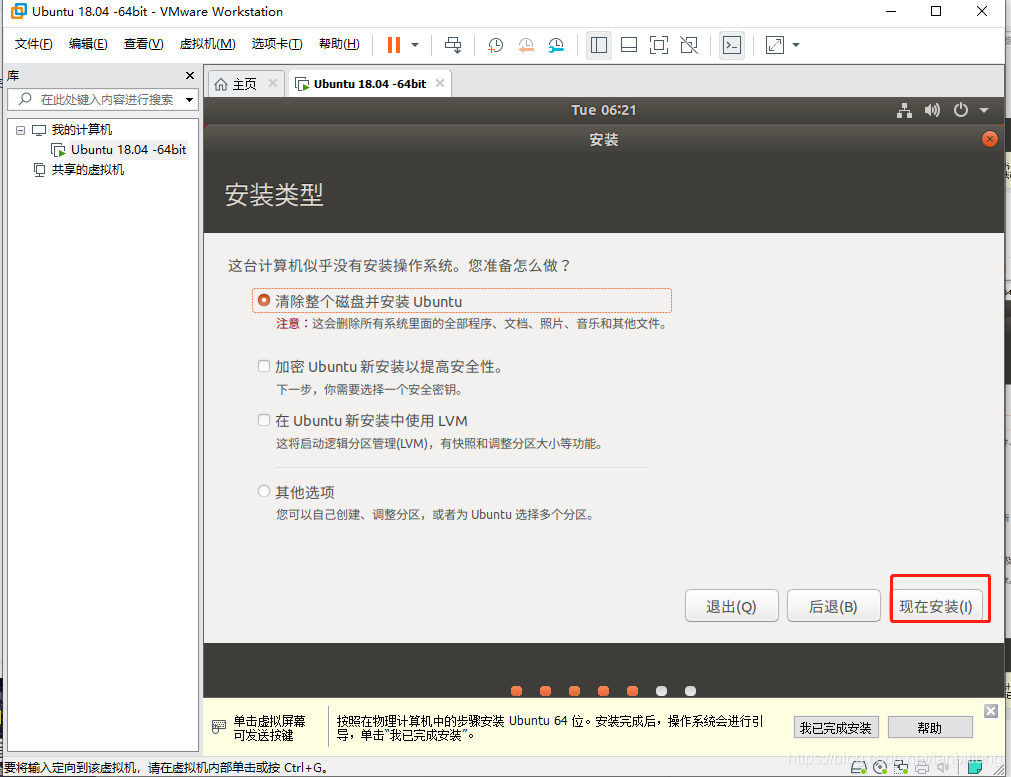This screenshot has width=1011, height=777.
Task: Click the CD/DVD device status icon
Action: pos(880,768)
